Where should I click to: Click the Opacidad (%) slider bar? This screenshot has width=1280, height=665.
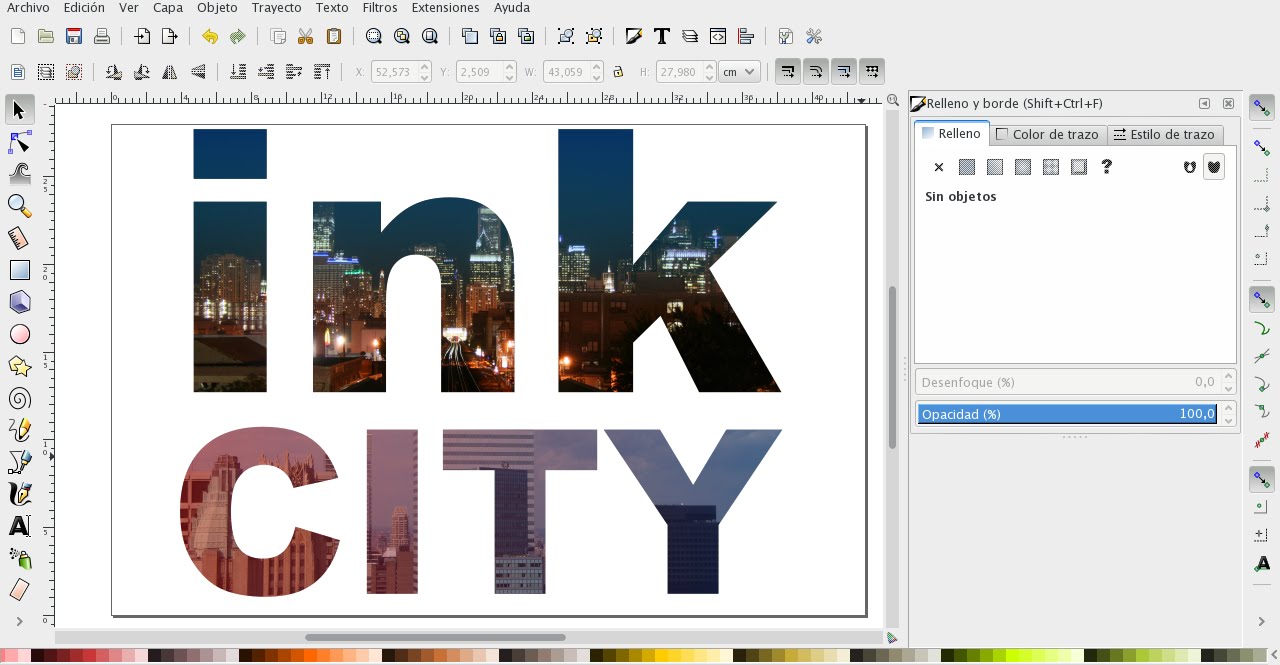click(x=1067, y=414)
